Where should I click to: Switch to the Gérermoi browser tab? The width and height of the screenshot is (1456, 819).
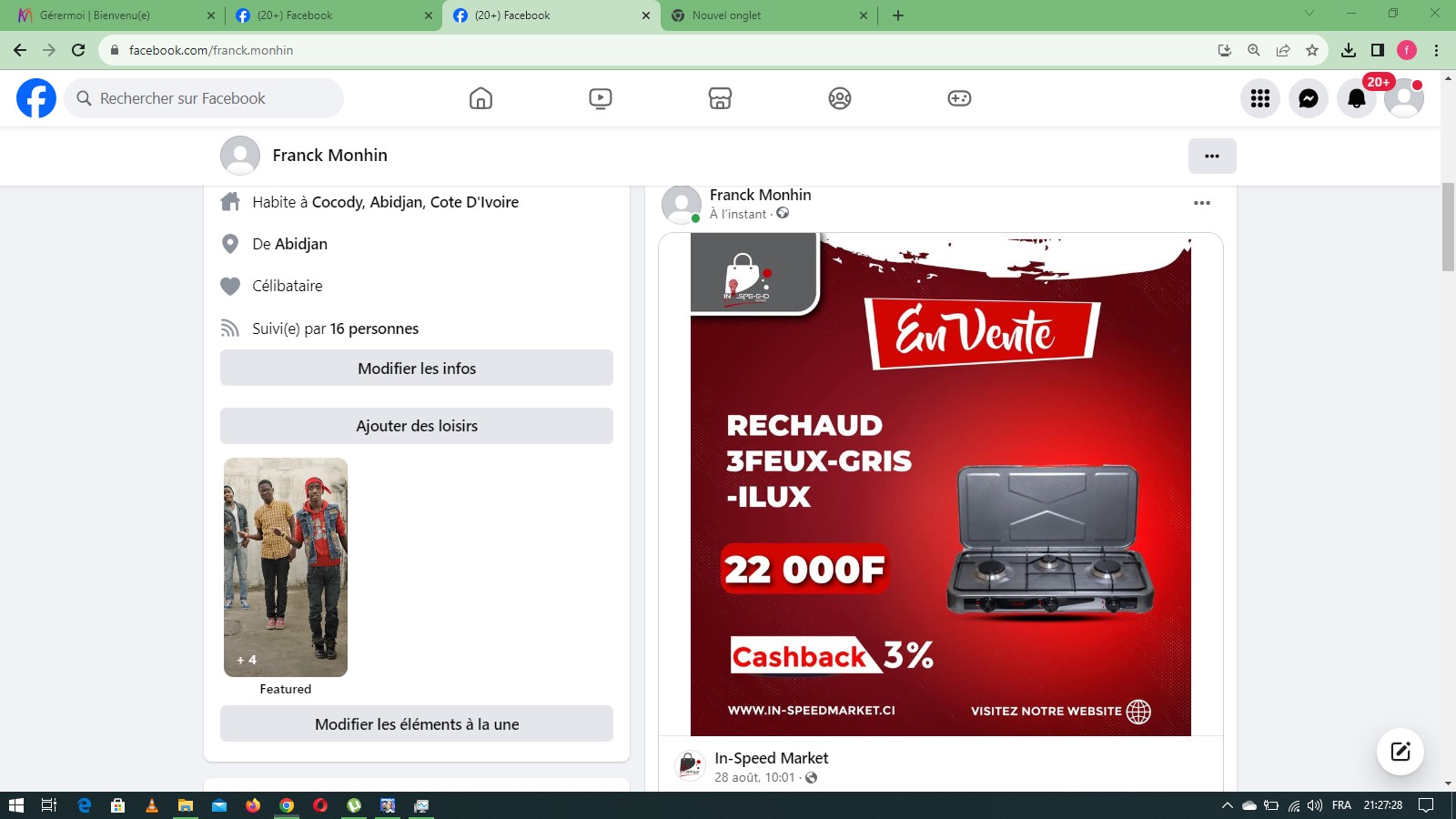[109, 15]
